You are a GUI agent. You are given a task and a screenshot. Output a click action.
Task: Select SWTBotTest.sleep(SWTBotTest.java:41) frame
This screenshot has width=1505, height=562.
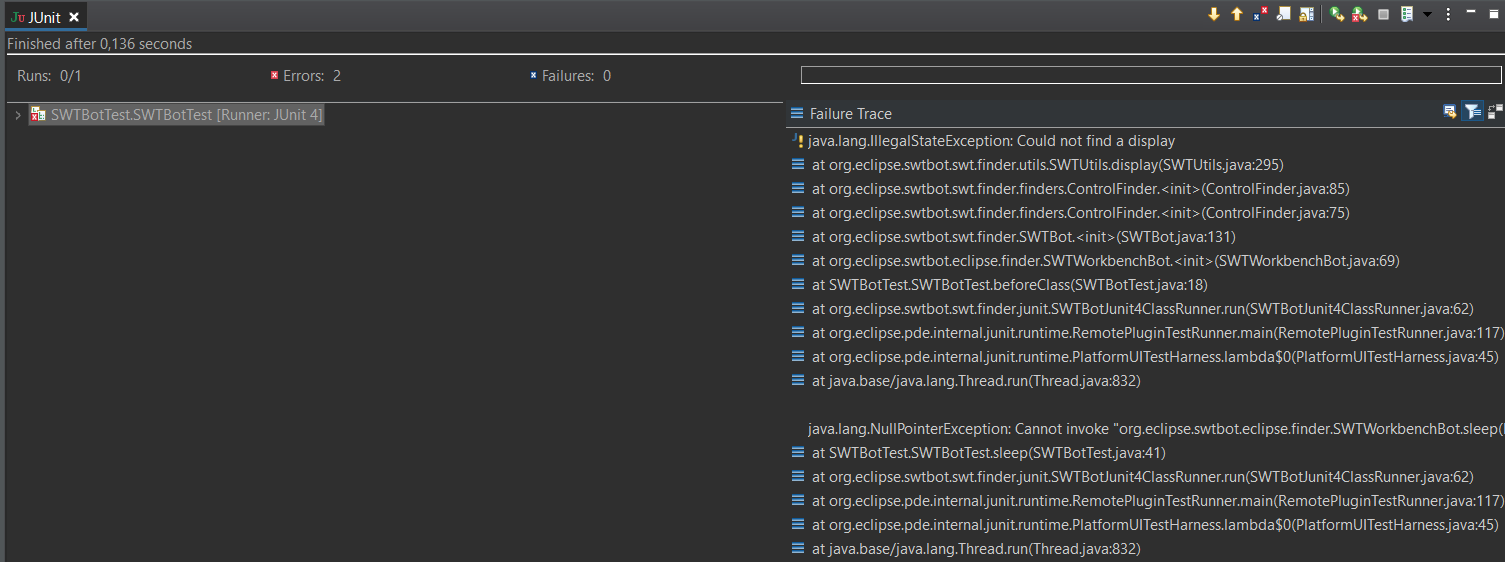coord(988,453)
